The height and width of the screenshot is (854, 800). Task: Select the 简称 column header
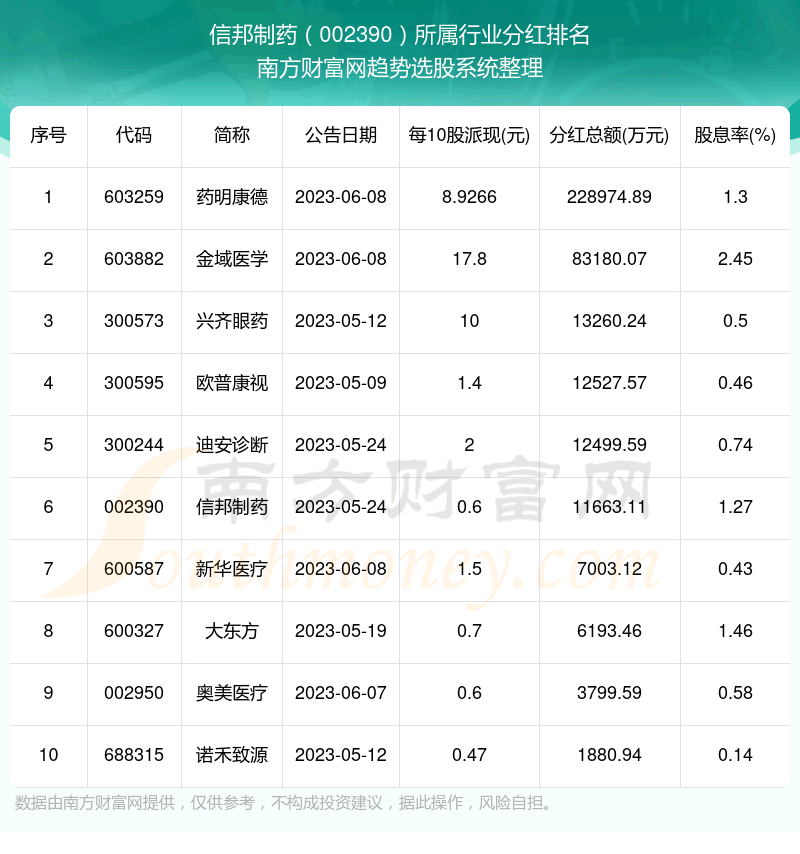pyautogui.click(x=232, y=135)
